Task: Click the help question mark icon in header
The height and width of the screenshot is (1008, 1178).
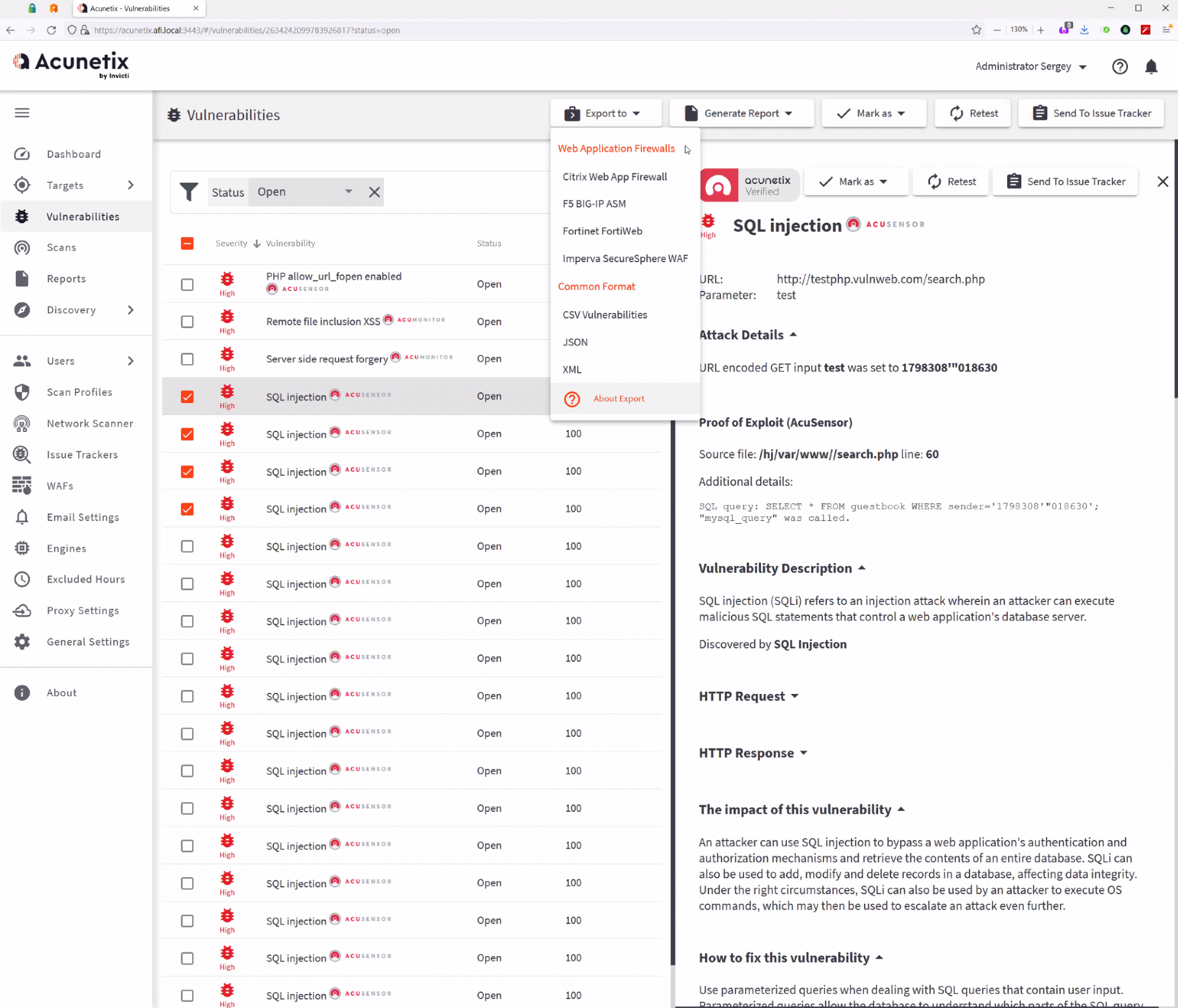Action: click(x=1119, y=67)
